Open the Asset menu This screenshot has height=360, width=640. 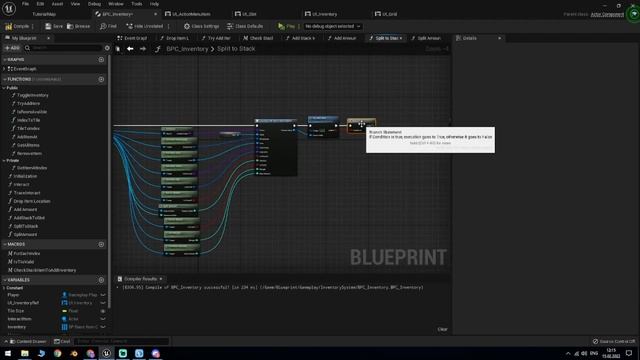click(57, 4)
